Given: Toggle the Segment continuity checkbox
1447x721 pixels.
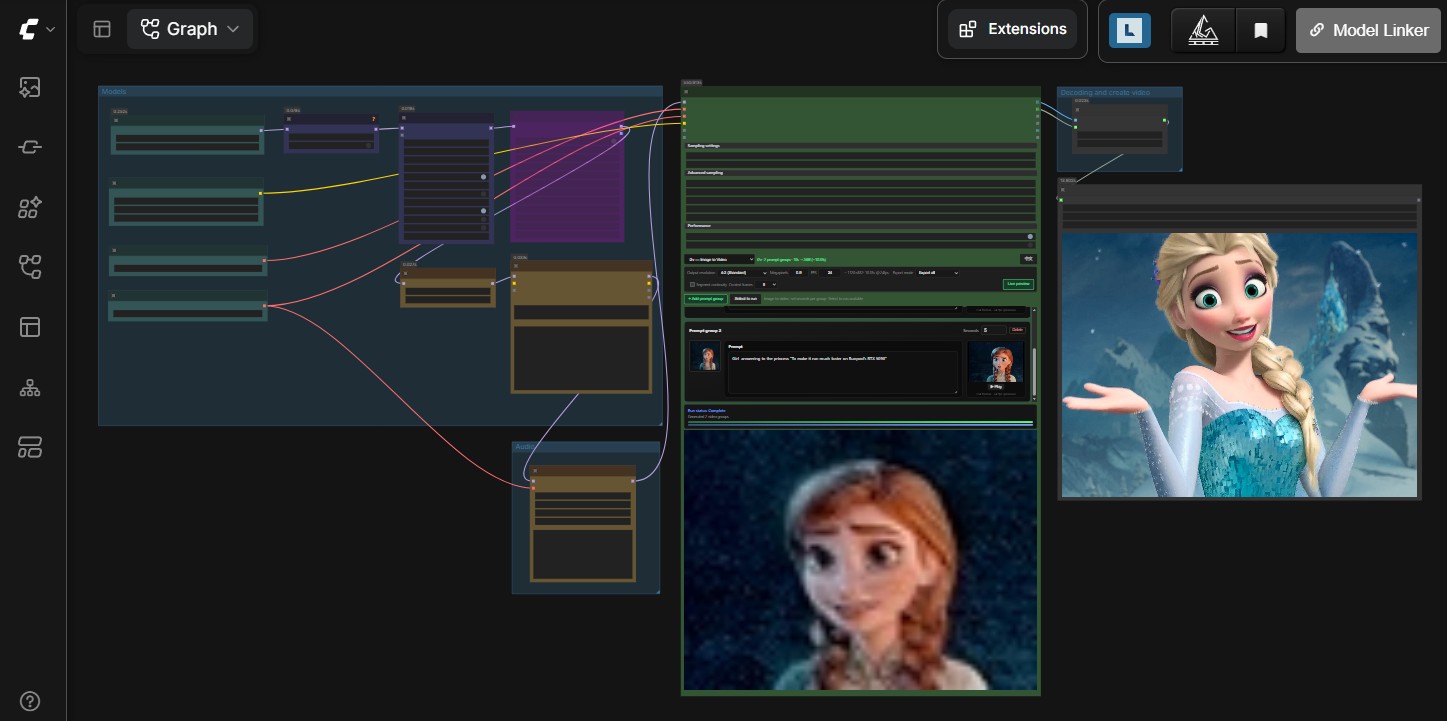Looking at the screenshot, I should click(692, 284).
